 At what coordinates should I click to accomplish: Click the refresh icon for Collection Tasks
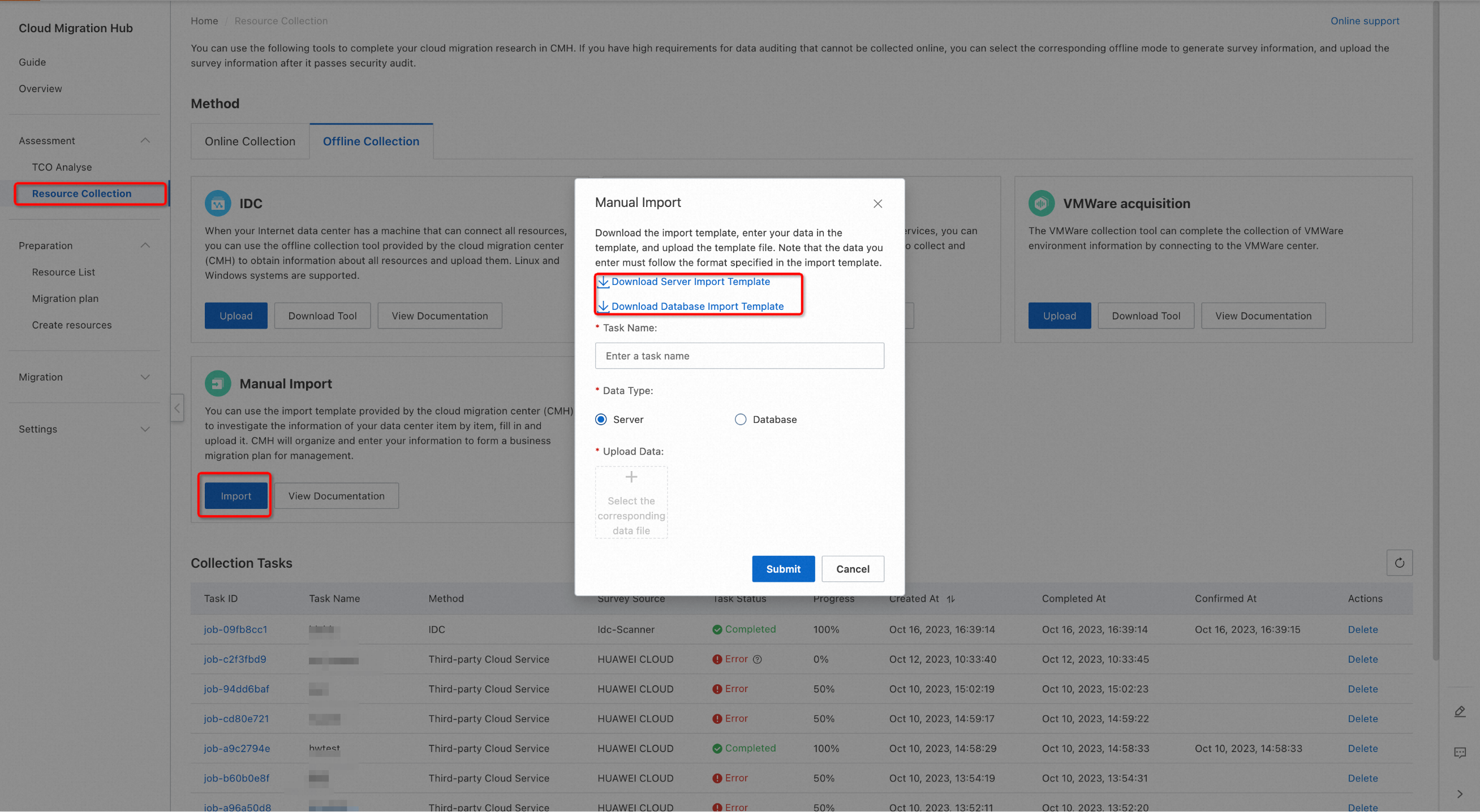(1399, 563)
